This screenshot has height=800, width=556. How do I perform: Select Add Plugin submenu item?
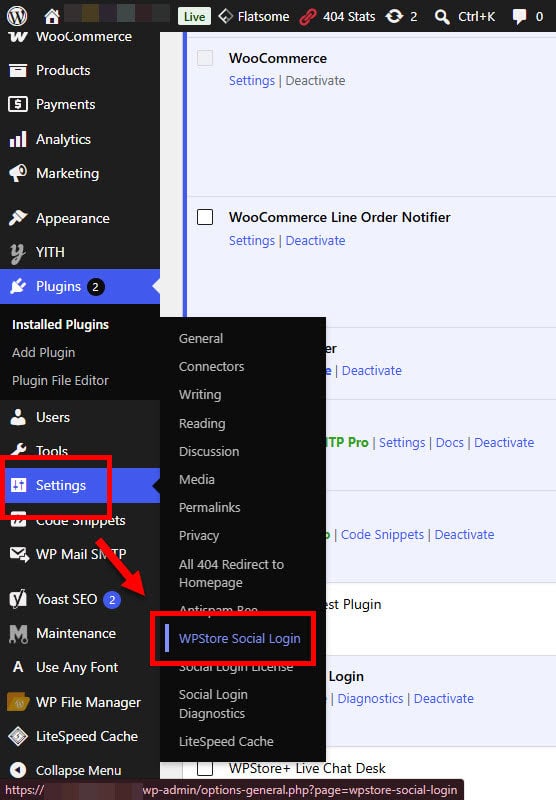(x=43, y=353)
